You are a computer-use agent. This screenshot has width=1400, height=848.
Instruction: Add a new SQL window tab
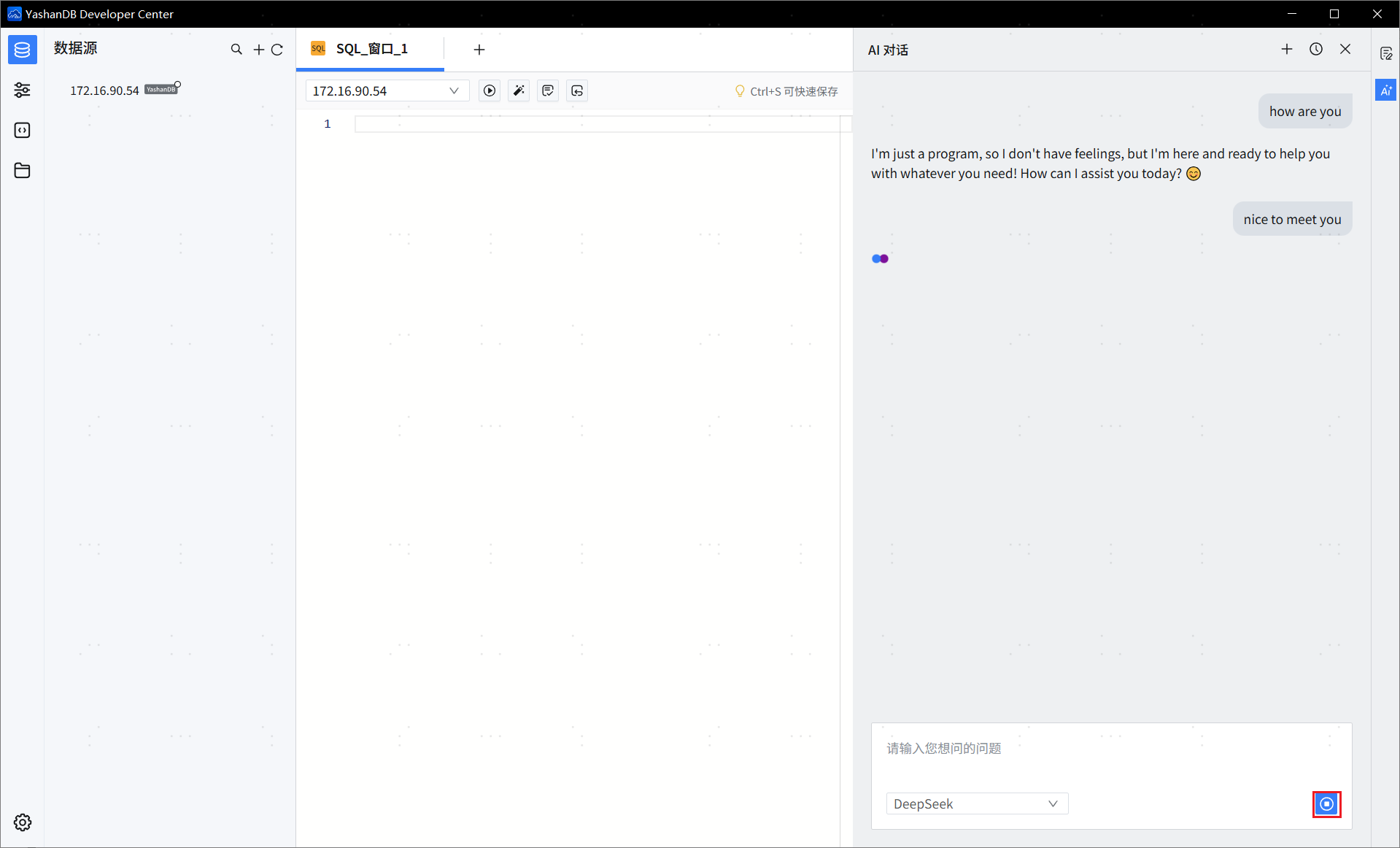479,50
